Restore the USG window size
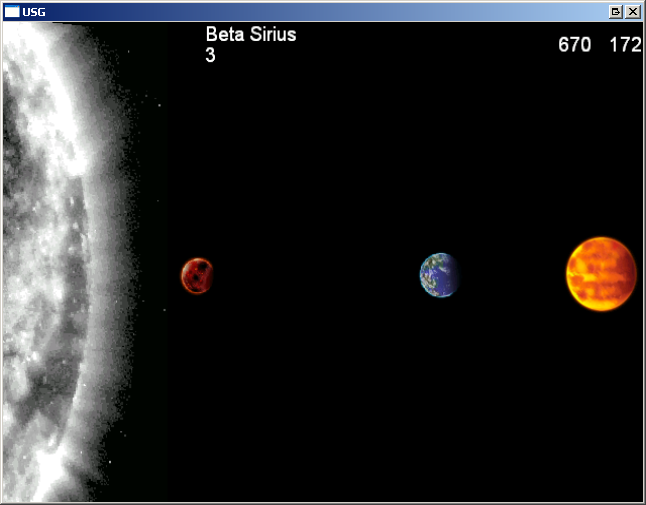The image size is (646, 505). pyautogui.click(x=615, y=12)
